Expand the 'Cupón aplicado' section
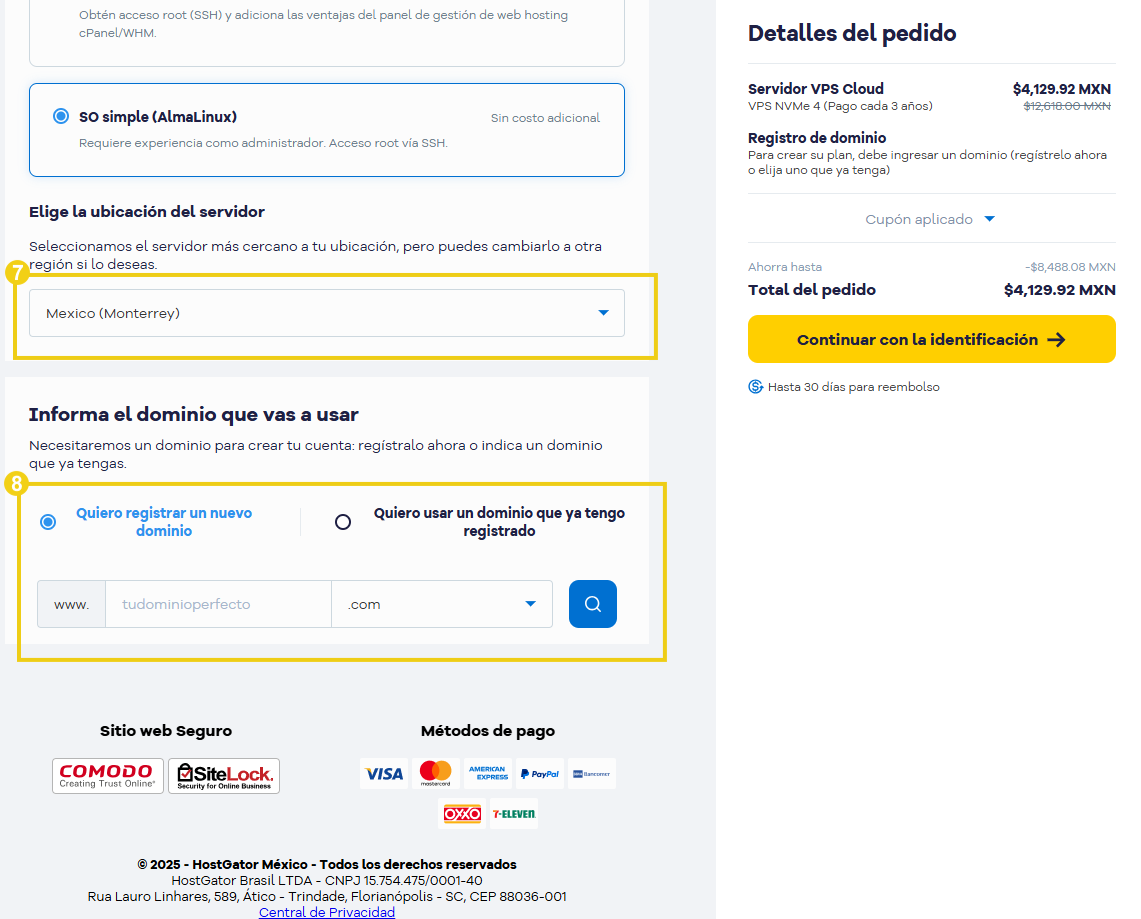 [x=930, y=219]
